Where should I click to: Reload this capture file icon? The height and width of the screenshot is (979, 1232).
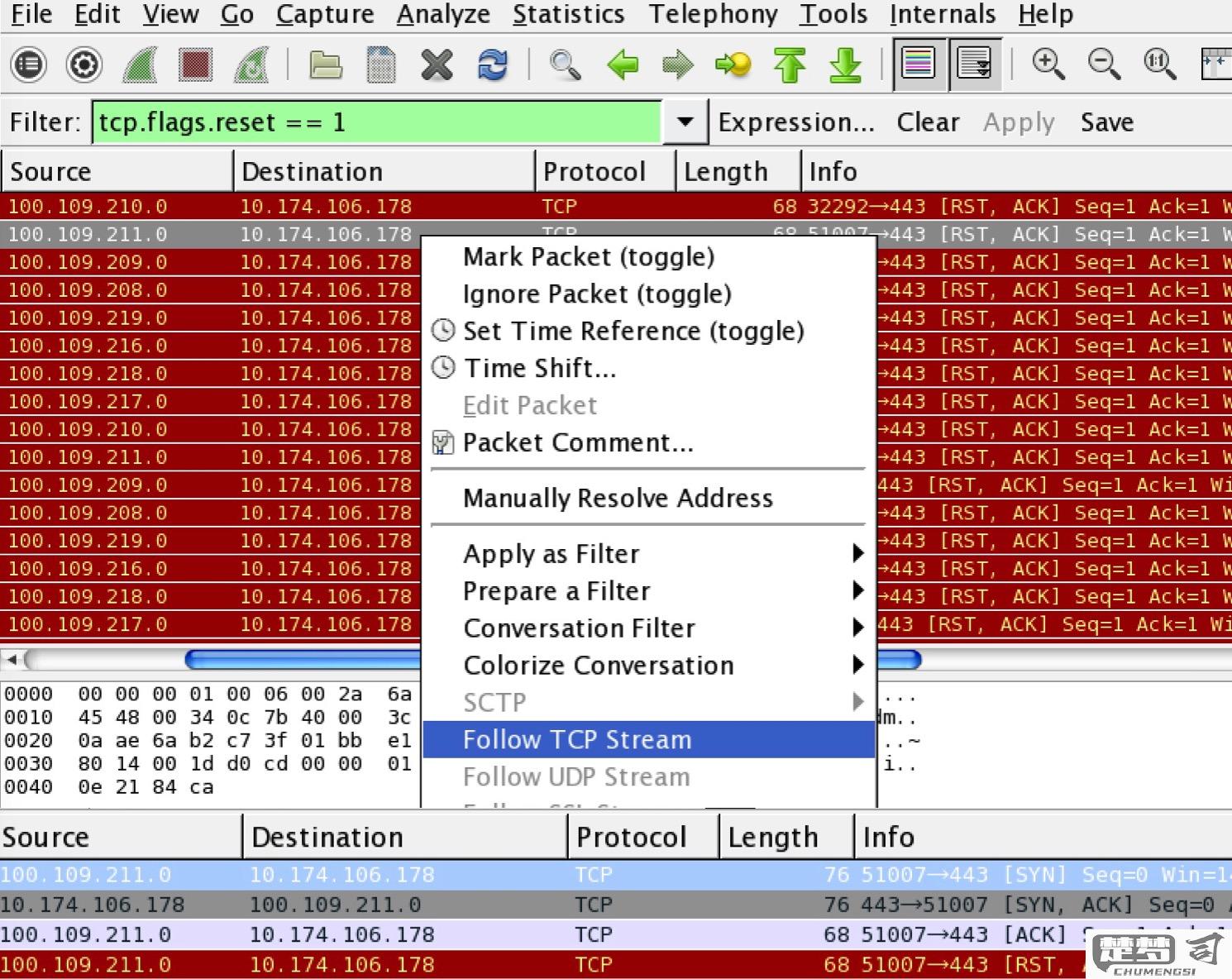pos(493,64)
